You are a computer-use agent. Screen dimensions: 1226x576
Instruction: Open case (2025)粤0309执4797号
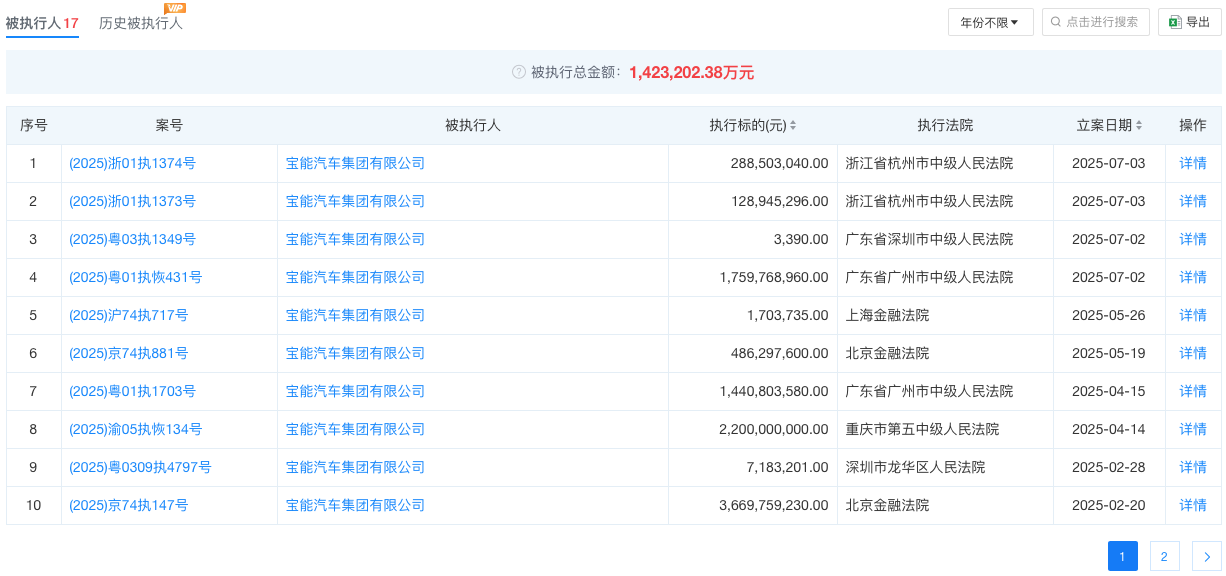[x=140, y=467]
